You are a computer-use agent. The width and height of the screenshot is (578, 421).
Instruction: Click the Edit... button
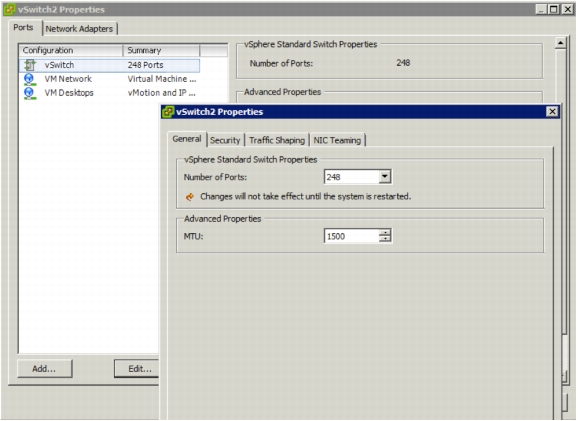(137, 368)
